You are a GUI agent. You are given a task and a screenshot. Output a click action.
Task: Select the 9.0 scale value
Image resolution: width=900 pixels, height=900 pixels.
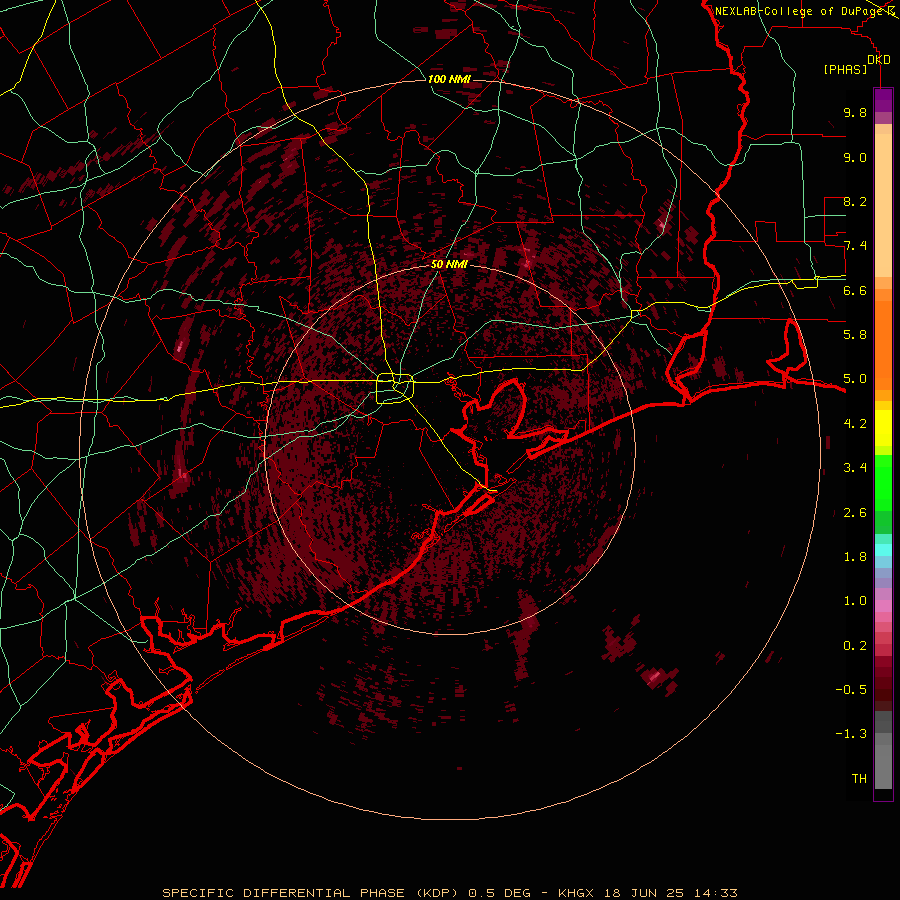pyautogui.click(x=855, y=157)
